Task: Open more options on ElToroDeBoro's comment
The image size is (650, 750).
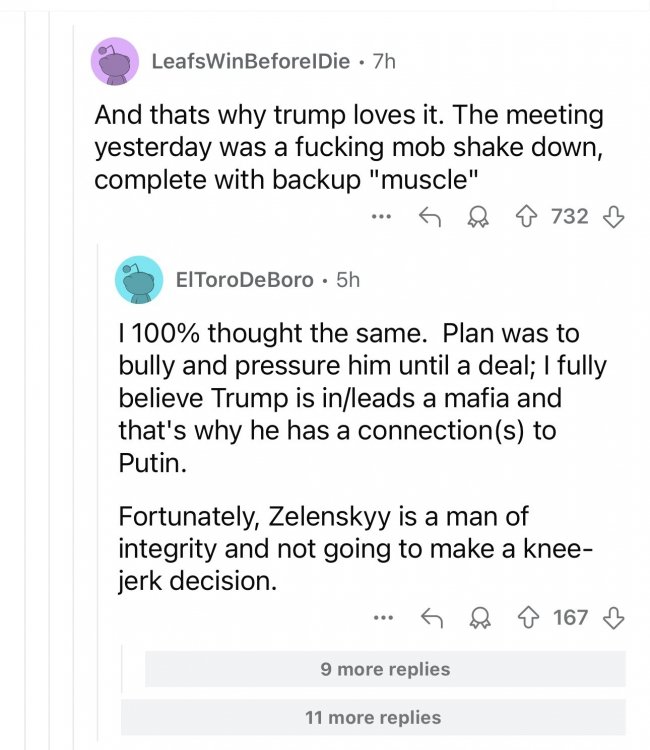Action: [382, 617]
